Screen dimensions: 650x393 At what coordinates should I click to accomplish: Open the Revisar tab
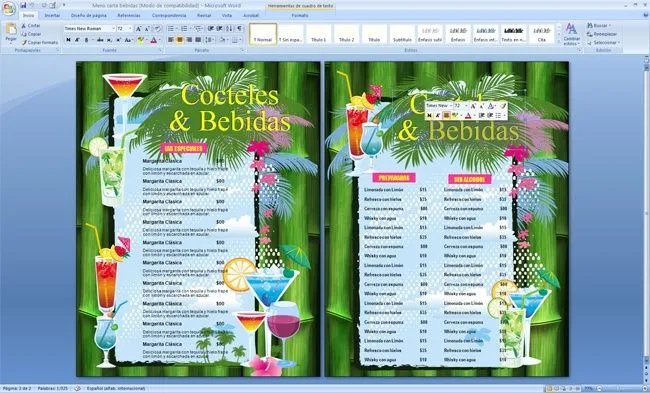click(x=204, y=15)
